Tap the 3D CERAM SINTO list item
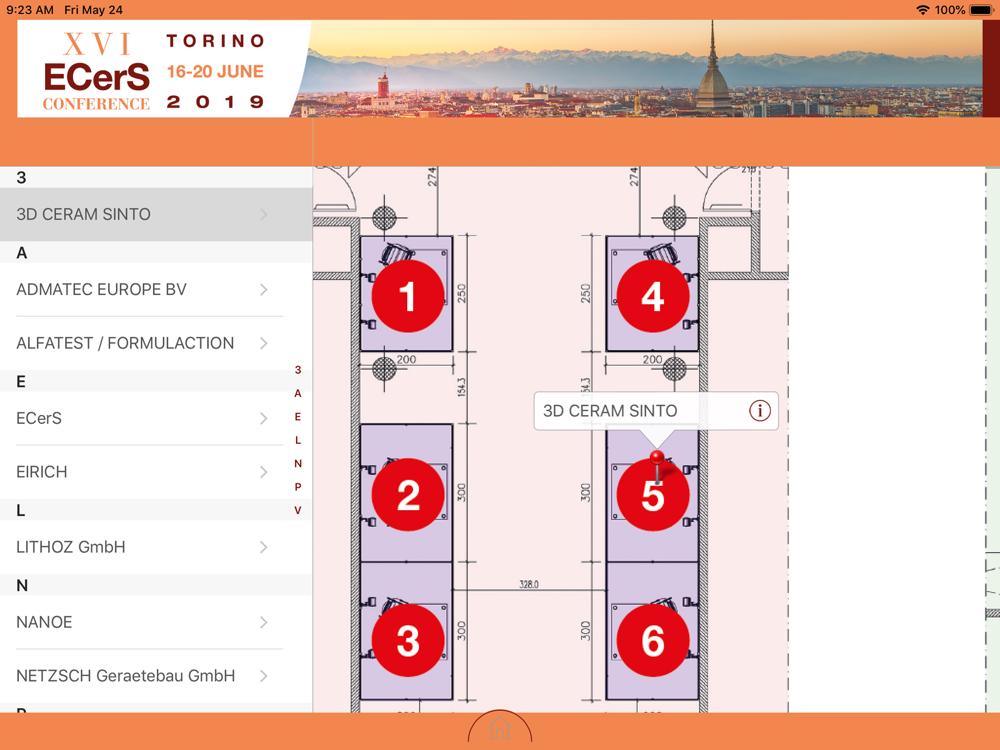Viewport: 1000px width, 750px height. coord(156,214)
